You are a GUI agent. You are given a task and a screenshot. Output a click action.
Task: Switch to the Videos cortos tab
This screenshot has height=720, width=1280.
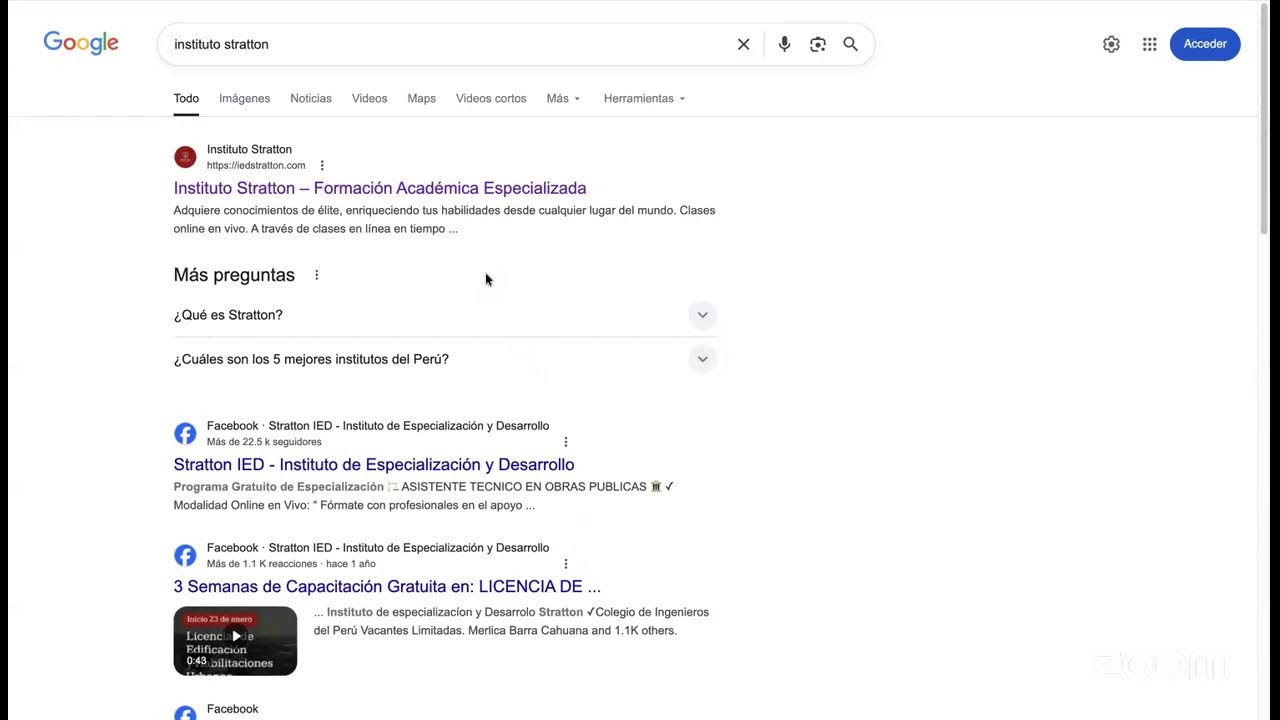tap(491, 98)
